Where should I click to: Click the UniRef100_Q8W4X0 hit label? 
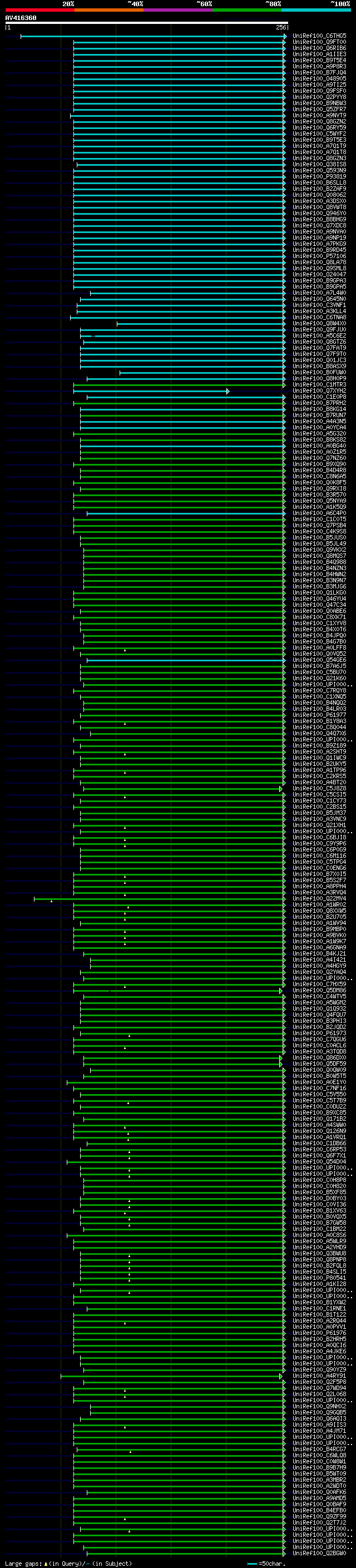coord(319,323)
